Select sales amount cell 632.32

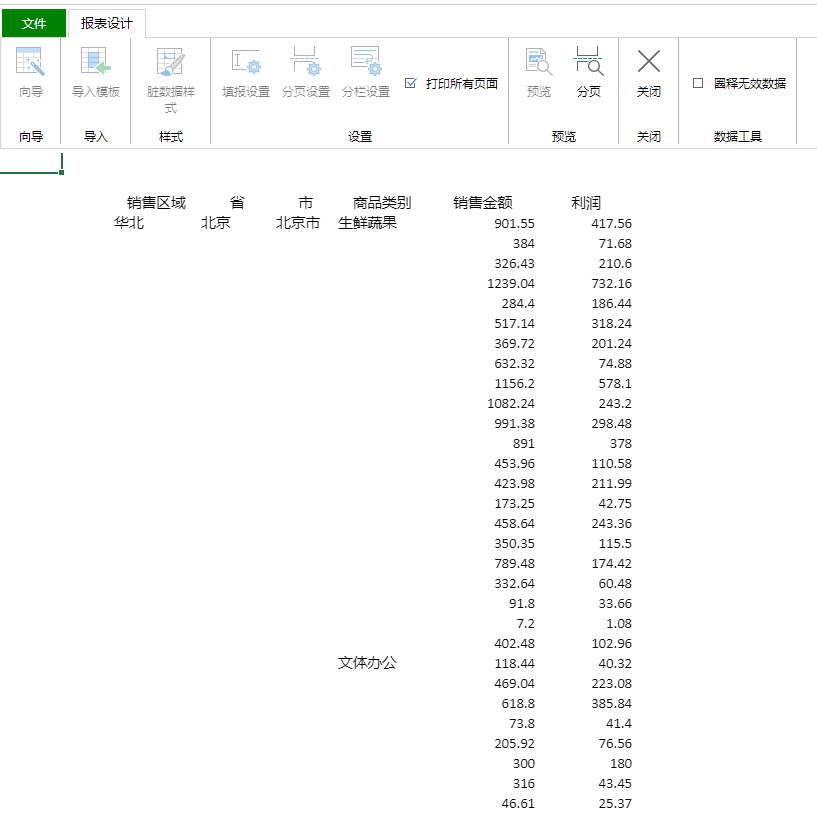click(514, 364)
